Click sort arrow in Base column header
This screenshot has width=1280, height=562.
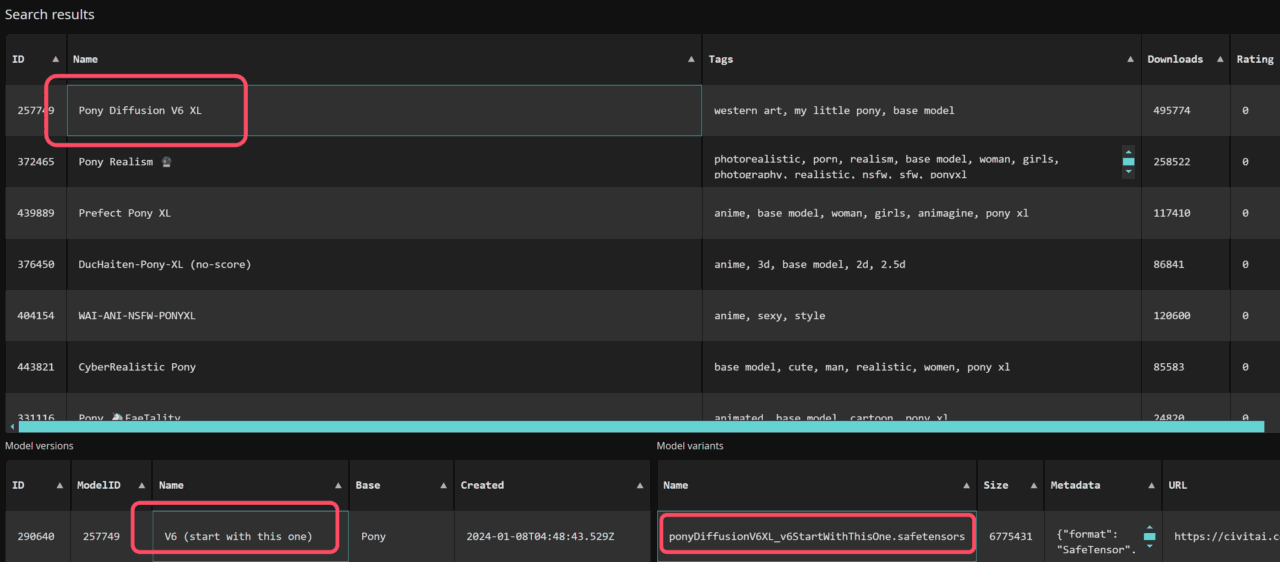tap(444, 486)
